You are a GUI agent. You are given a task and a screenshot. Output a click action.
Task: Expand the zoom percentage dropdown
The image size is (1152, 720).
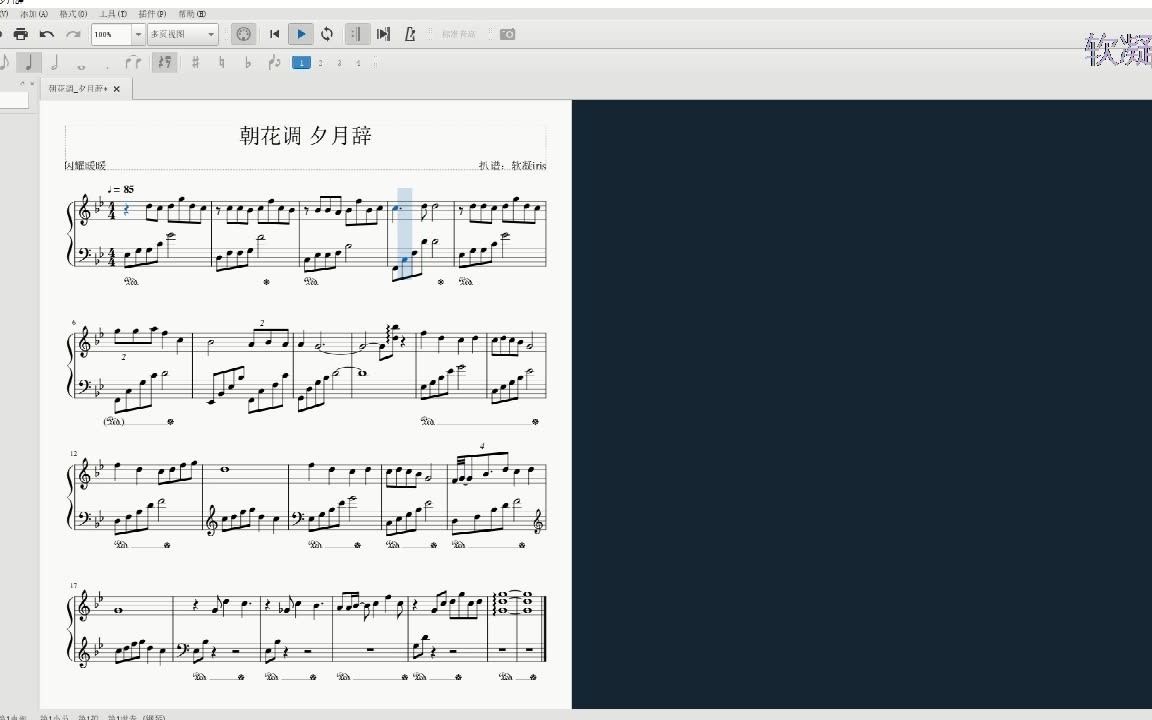point(137,35)
